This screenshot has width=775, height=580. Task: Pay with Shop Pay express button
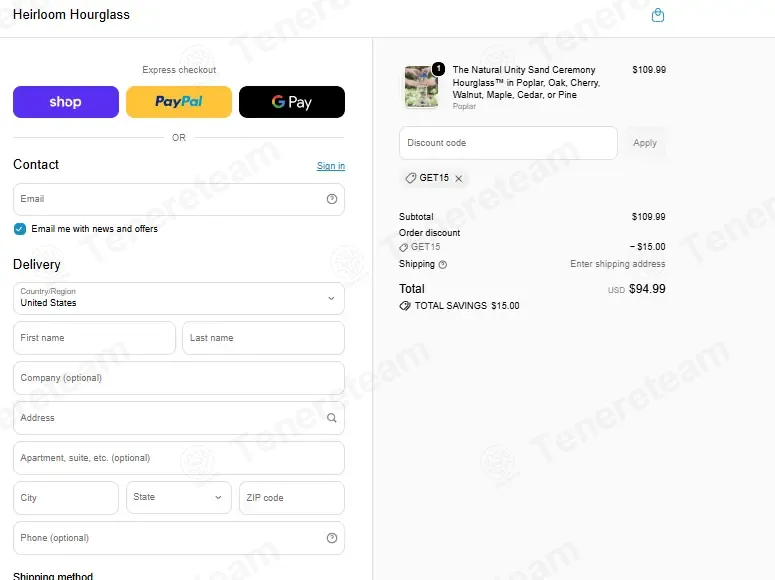(x=66, y=102)
